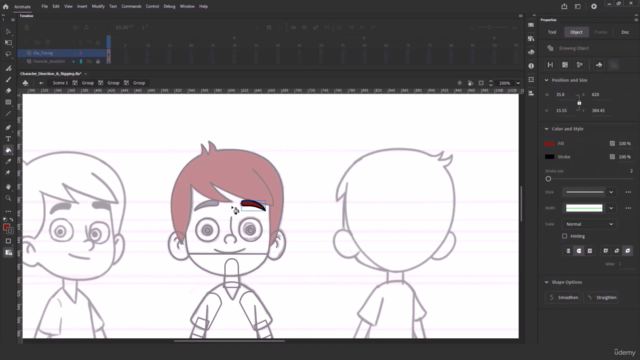640x360 pixels.
Task: Open the Scale Normal dropdown
Action: [589, 224]
